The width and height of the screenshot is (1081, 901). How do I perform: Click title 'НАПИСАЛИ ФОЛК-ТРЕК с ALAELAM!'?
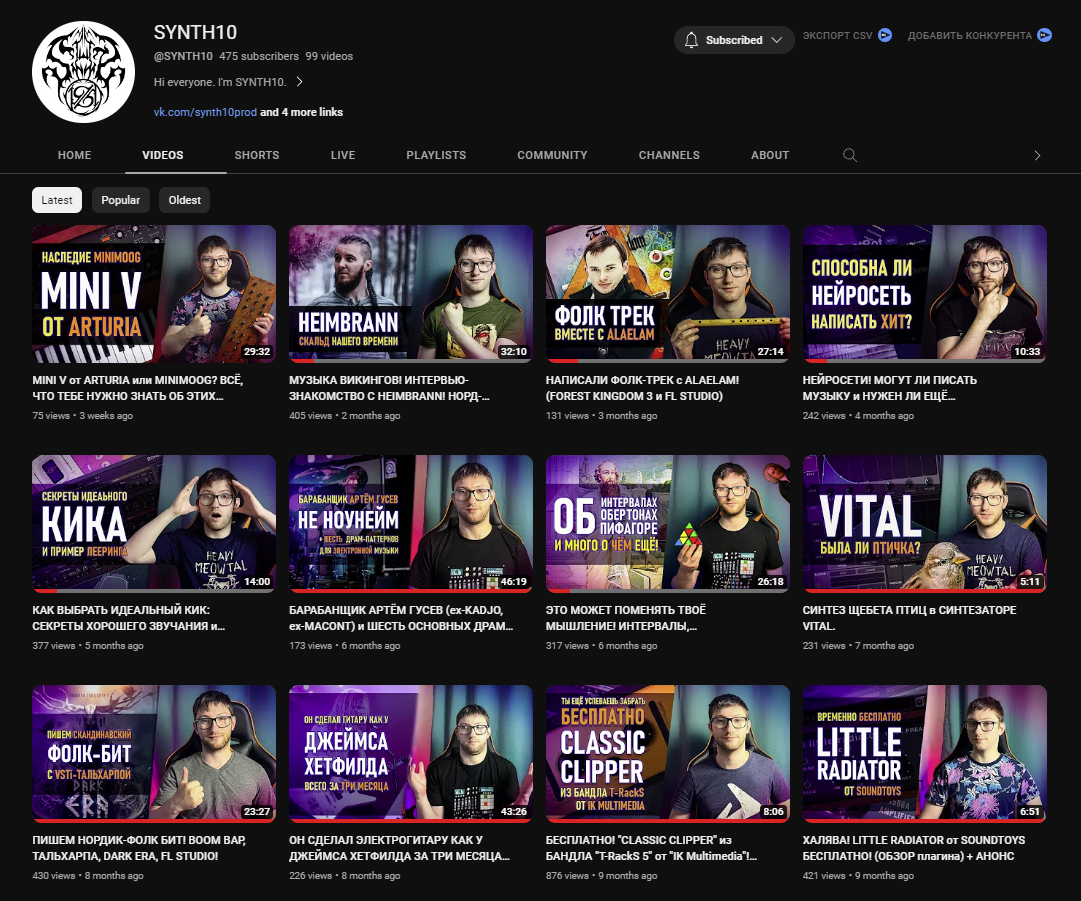pos(642,388)
